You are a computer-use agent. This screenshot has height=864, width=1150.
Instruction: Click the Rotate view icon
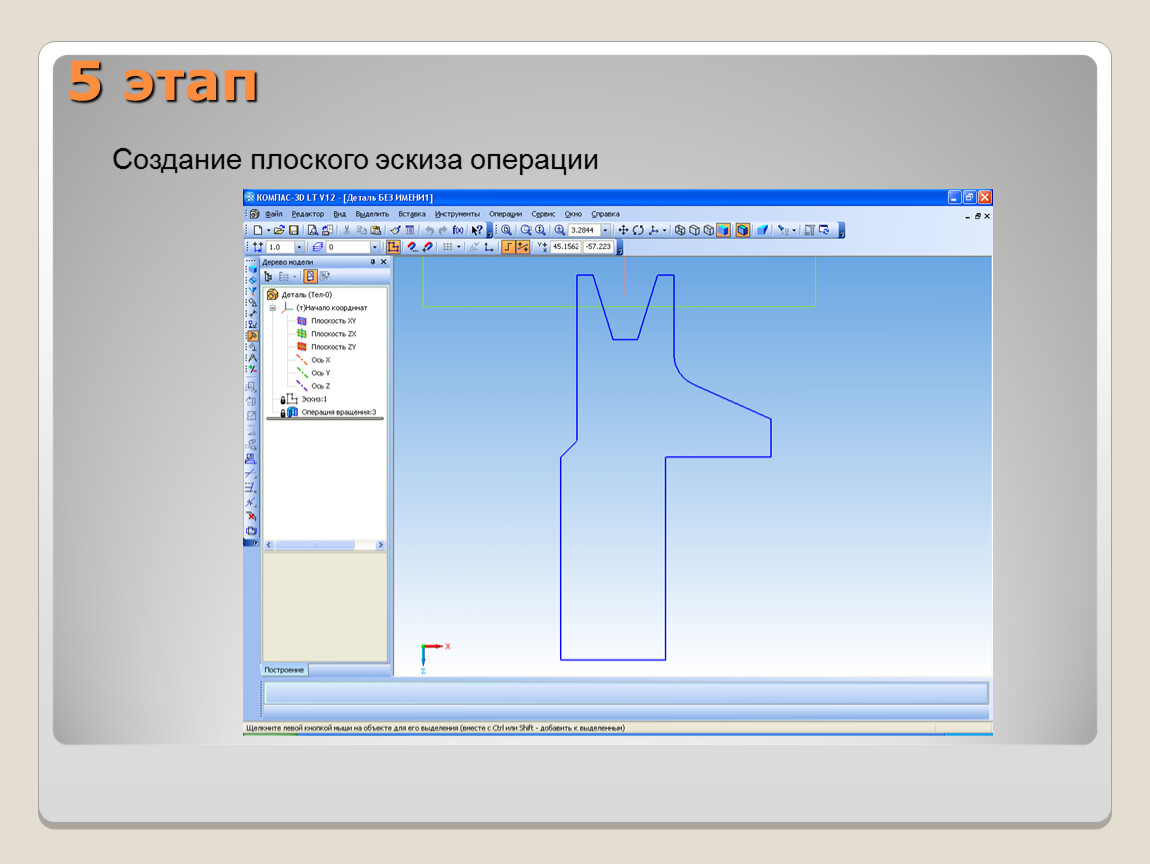coord(638,230)
